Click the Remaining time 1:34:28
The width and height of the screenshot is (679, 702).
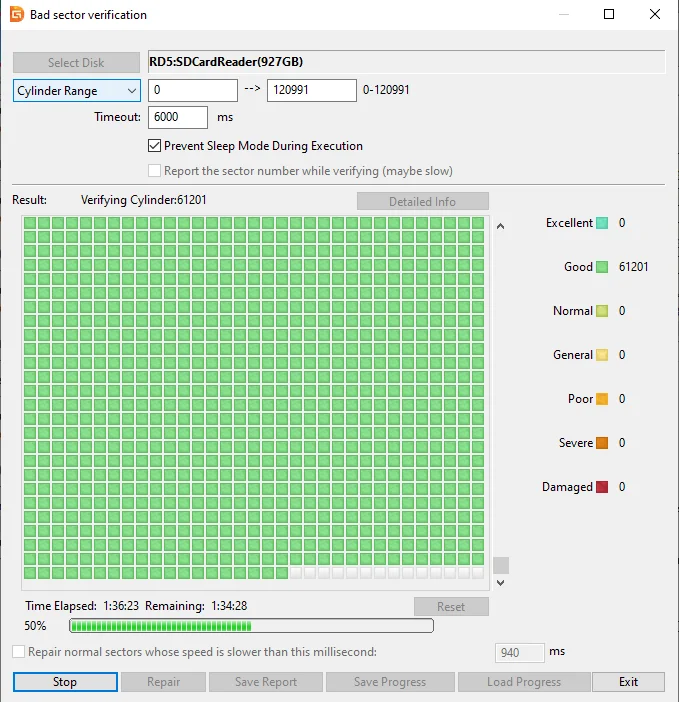[x=229, y=606]
